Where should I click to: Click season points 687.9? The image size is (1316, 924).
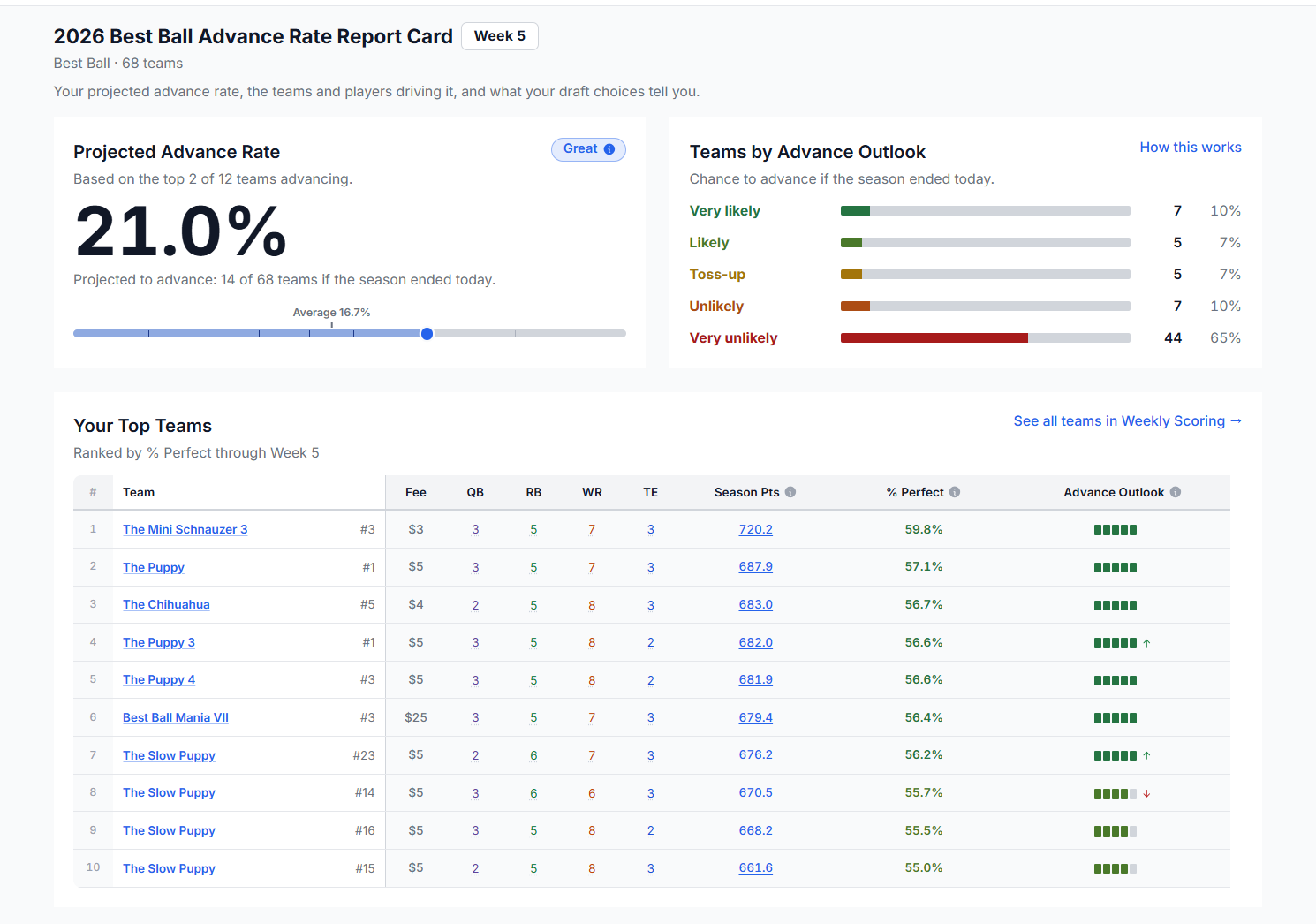756,566
